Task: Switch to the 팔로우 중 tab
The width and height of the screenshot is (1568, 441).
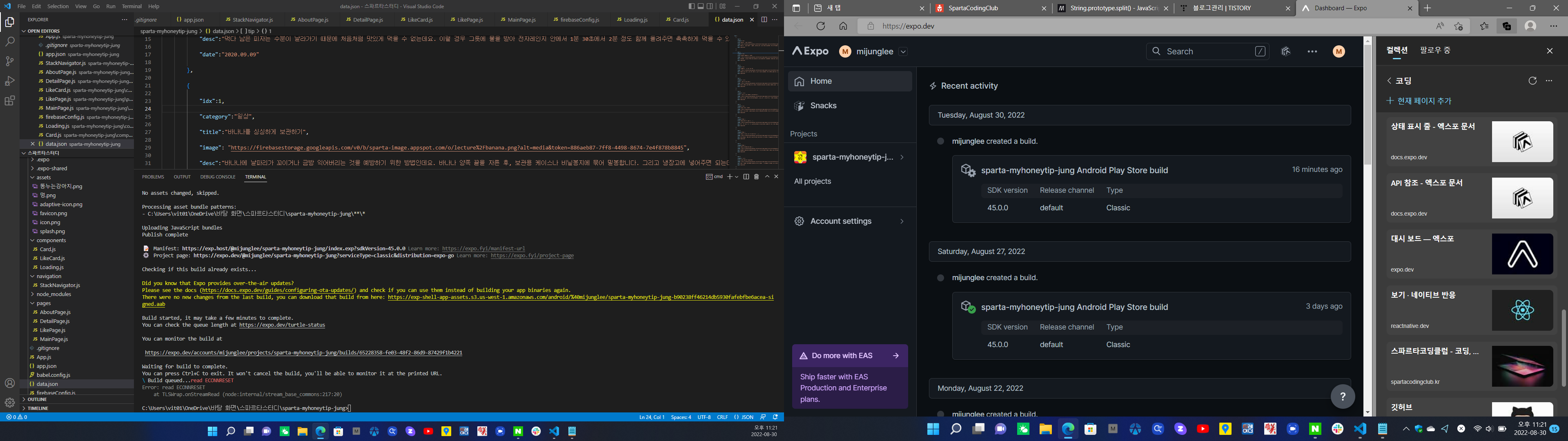Action: (x=1435, y=51)
